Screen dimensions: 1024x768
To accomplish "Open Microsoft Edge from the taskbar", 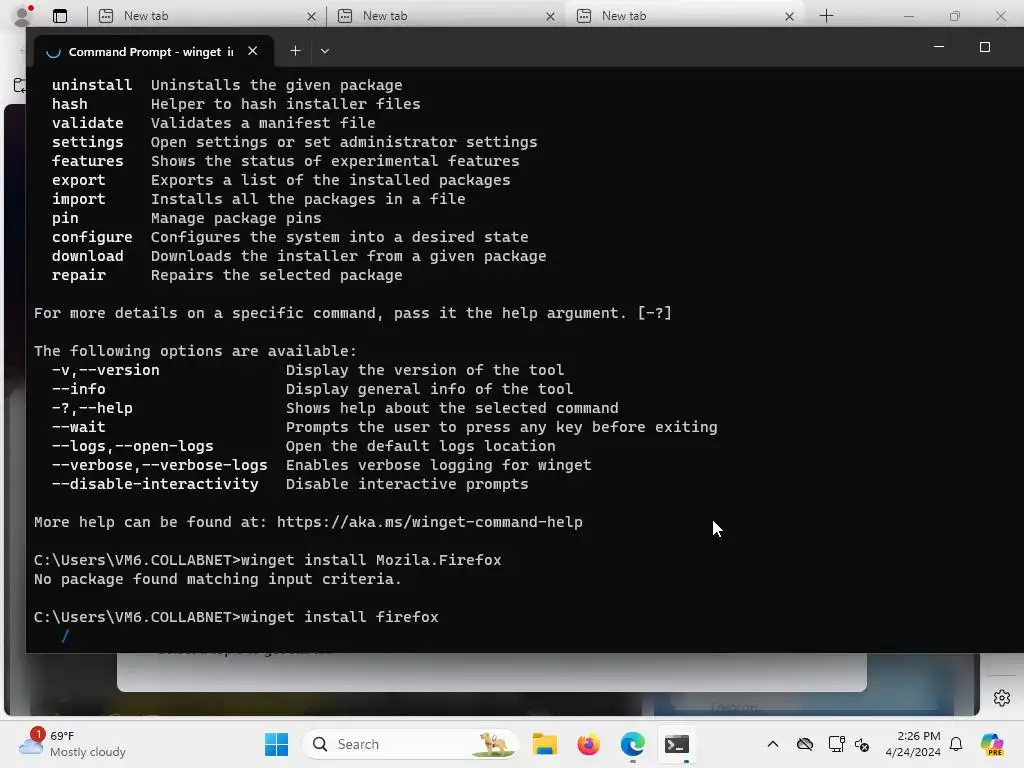I will [x=632, y=744].
